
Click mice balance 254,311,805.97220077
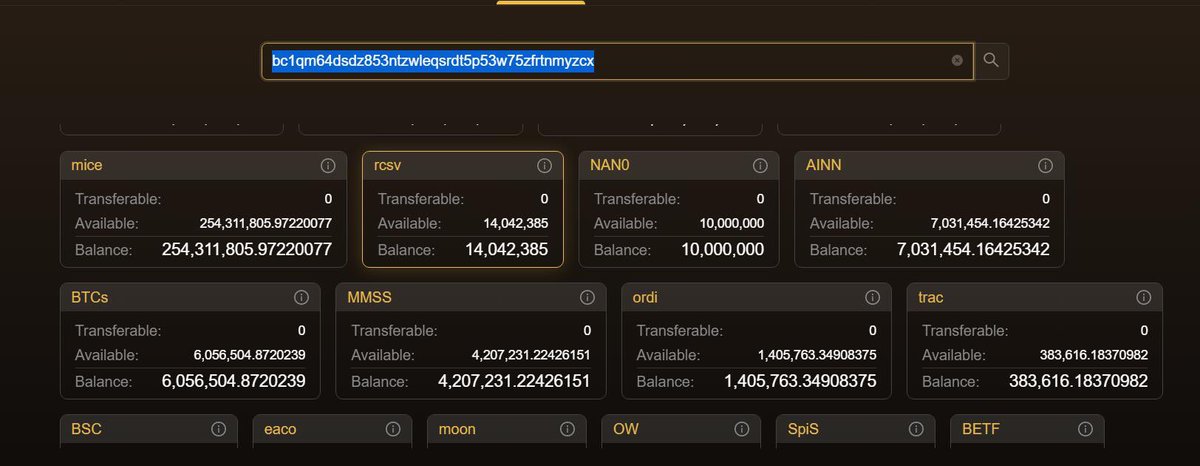pyautogui.click(x=247, y=249)
